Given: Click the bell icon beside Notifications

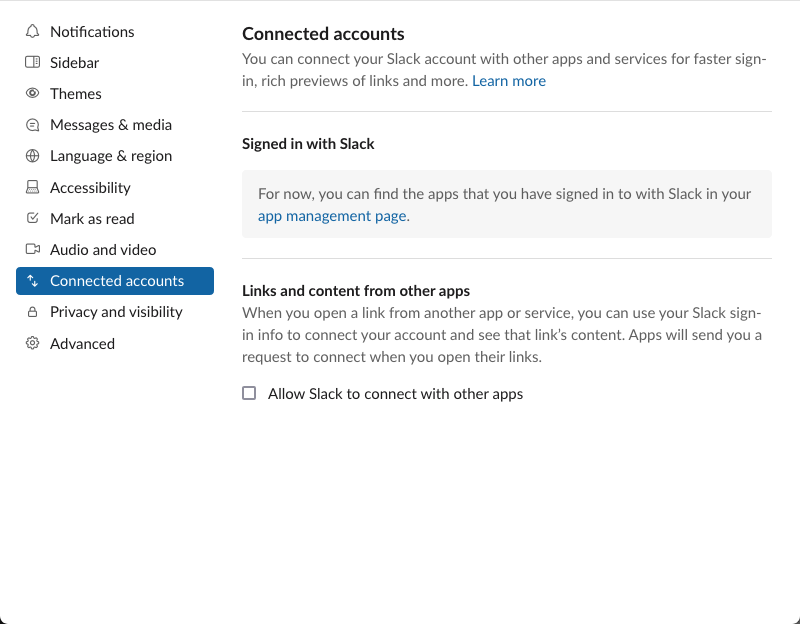Looking at the screenshot, I should click(x=32, y=32).
